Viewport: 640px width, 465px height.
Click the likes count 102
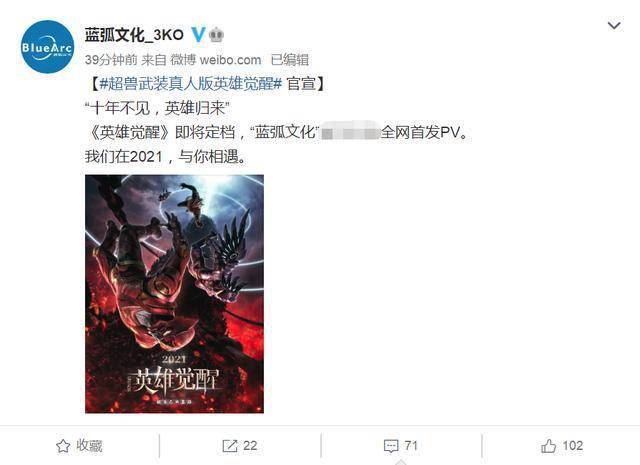(573, 446)
